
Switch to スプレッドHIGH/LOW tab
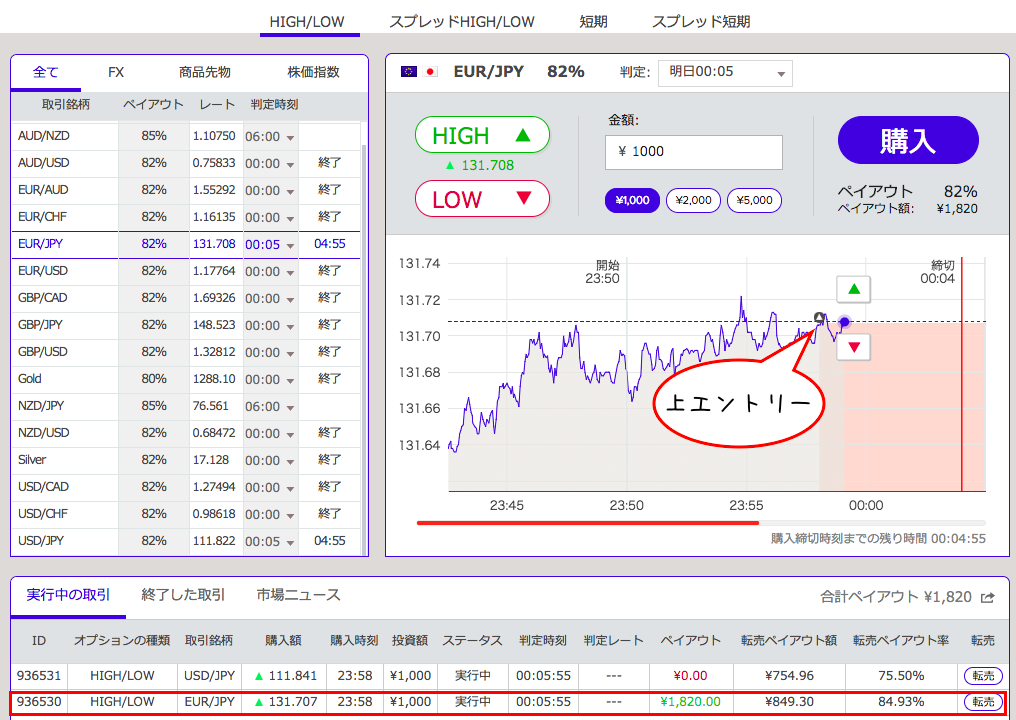pyautogui.click(x=461, y=21)
